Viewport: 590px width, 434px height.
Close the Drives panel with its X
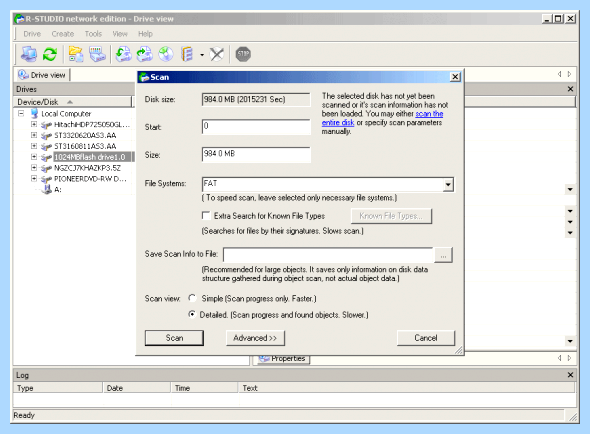570,89
